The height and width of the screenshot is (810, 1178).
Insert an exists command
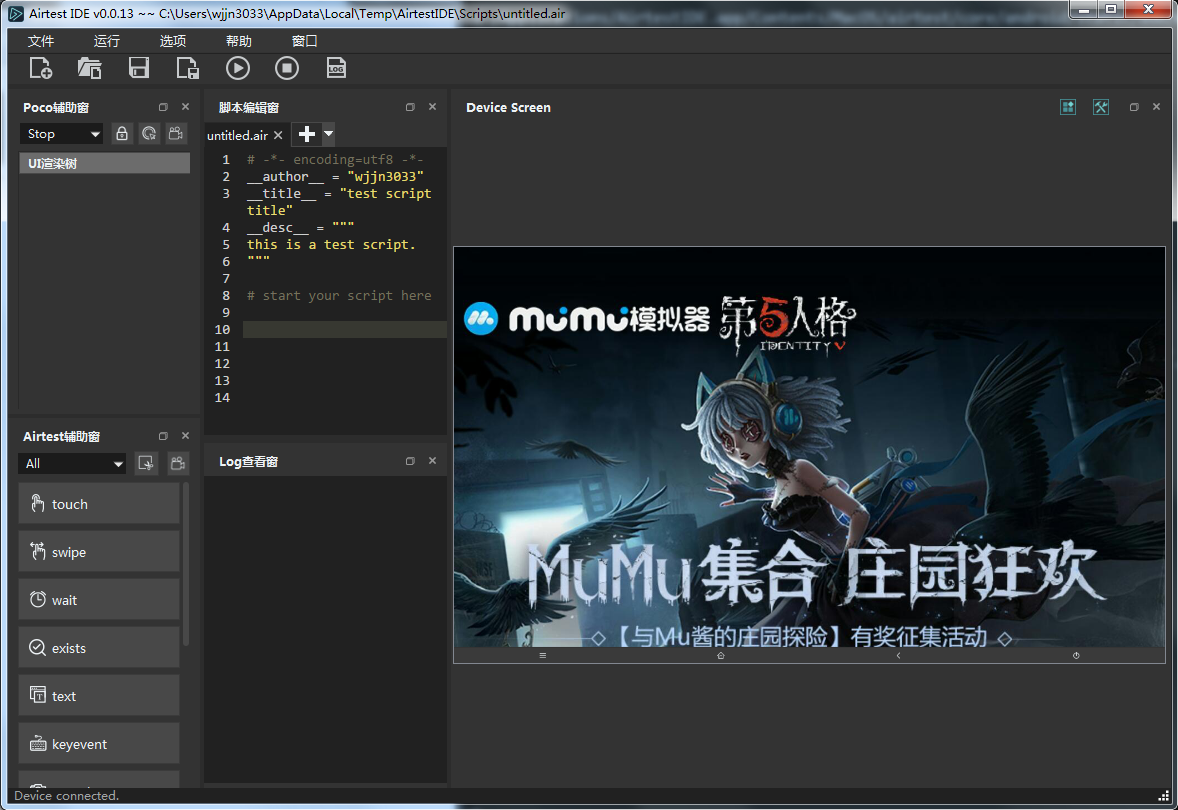click(98, 648)
